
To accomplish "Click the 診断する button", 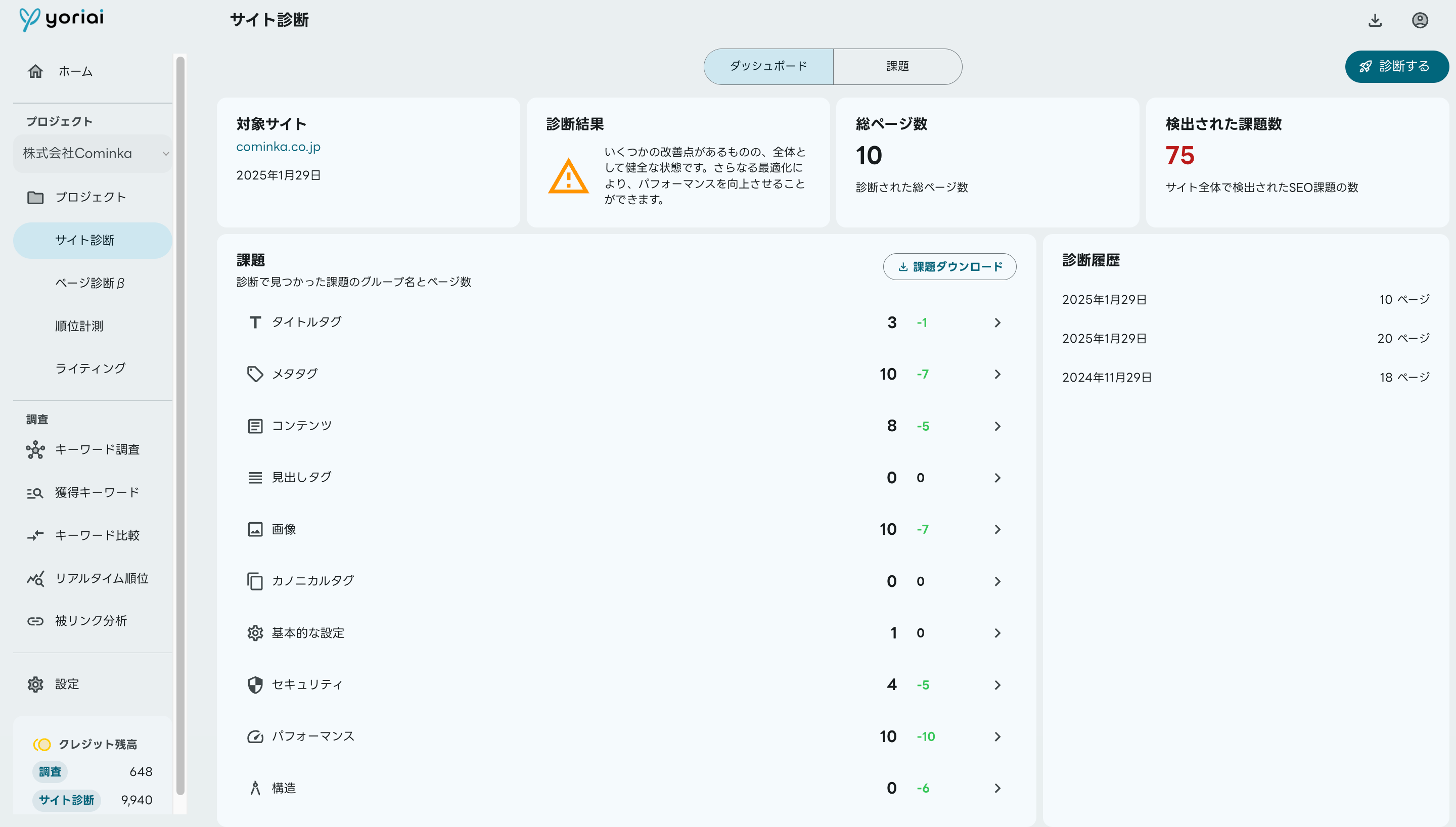I will 1396,66.
